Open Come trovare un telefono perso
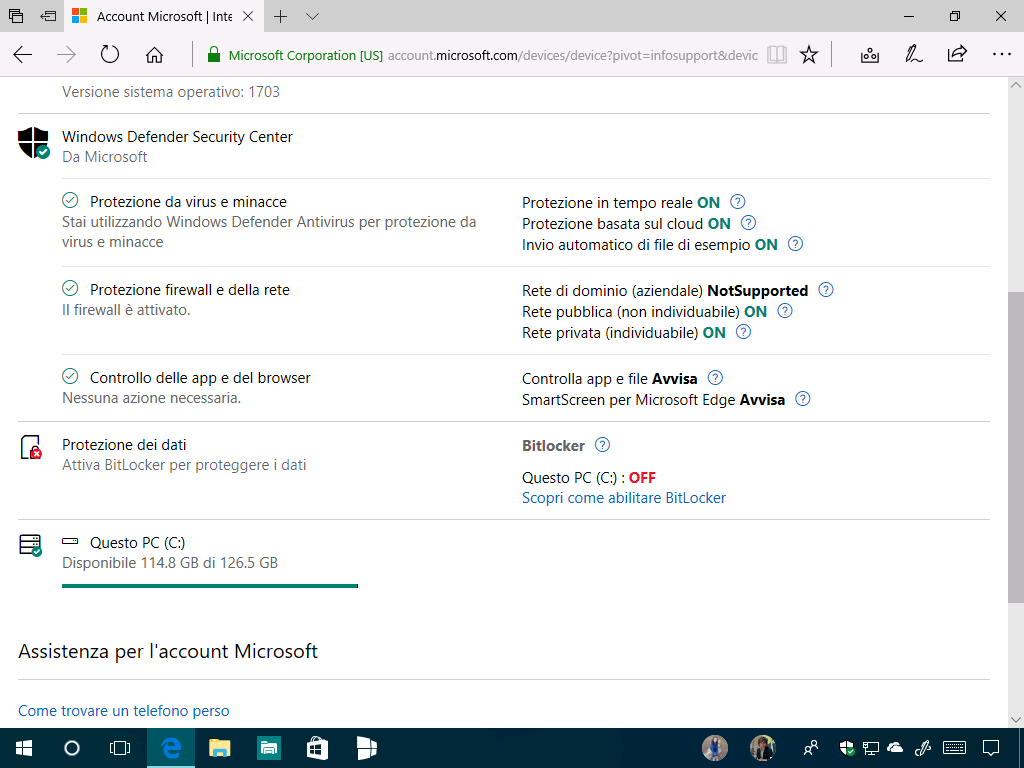 tap(123, 711)
